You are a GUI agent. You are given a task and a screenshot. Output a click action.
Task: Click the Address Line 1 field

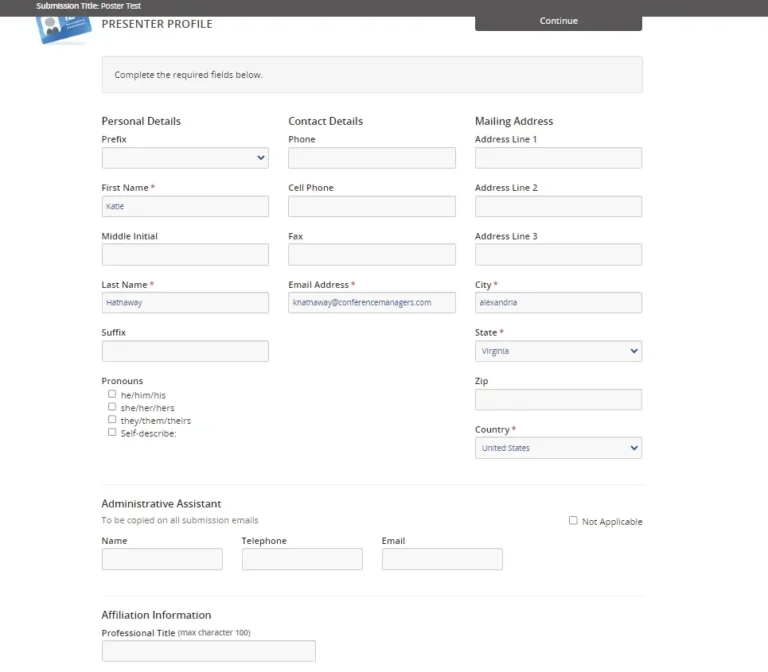pos(558,158)
